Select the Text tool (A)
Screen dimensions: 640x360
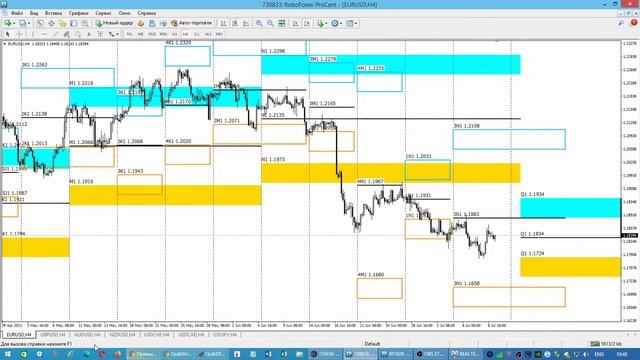pos(89,34)
